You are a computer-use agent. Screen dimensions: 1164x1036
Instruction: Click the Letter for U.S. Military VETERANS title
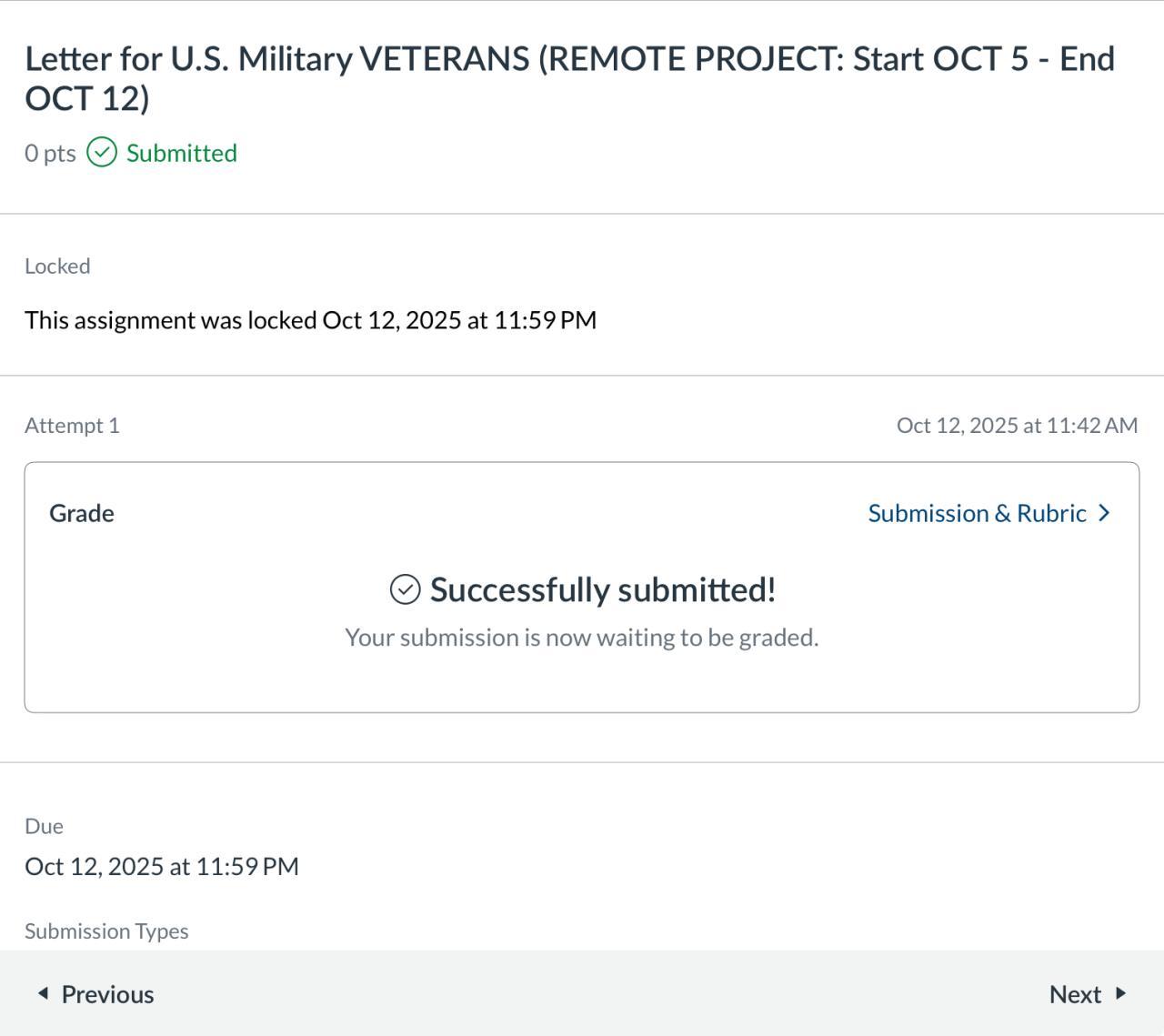click(x=569, y=78)
